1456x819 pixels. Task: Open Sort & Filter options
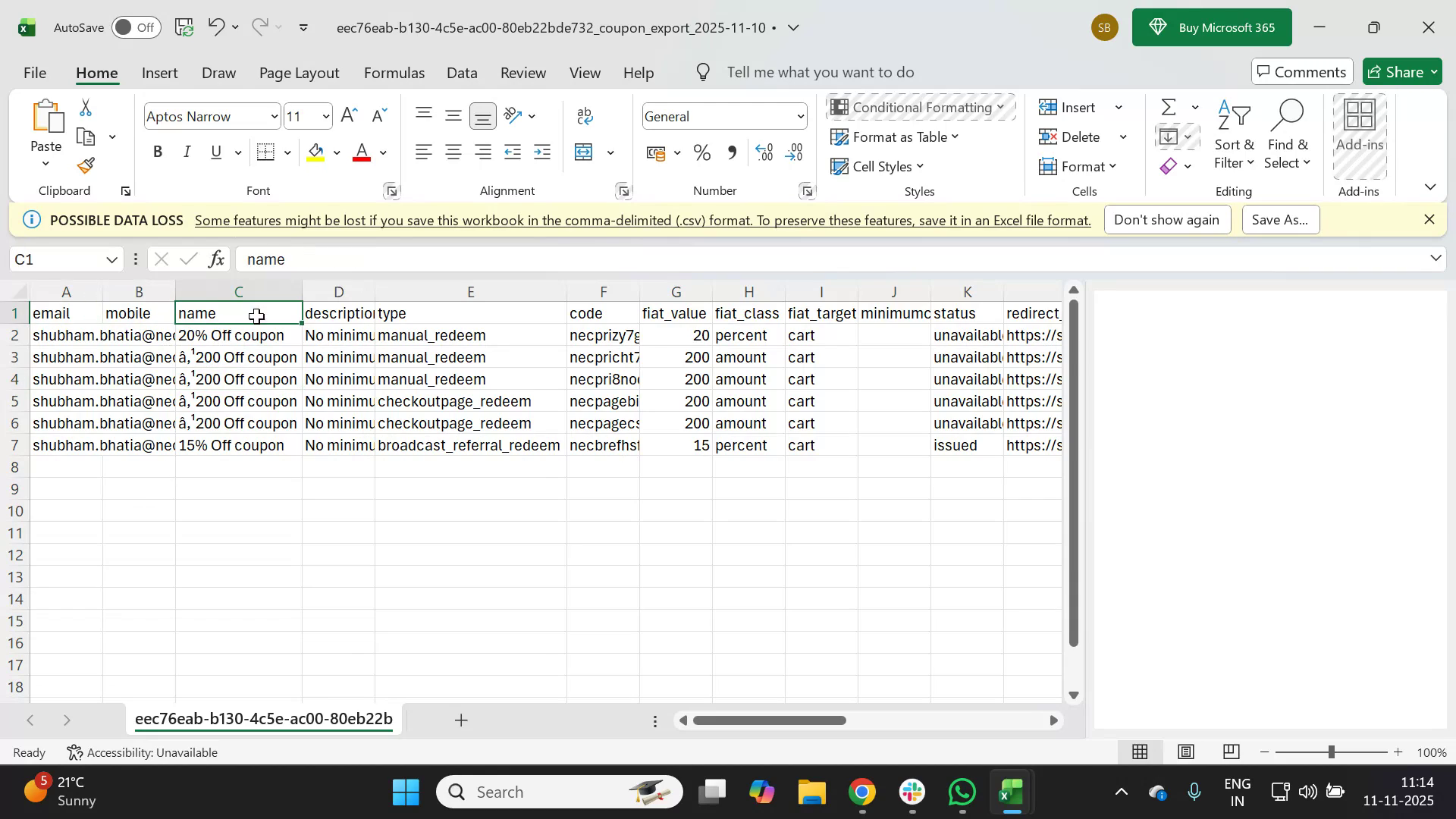1235,136
